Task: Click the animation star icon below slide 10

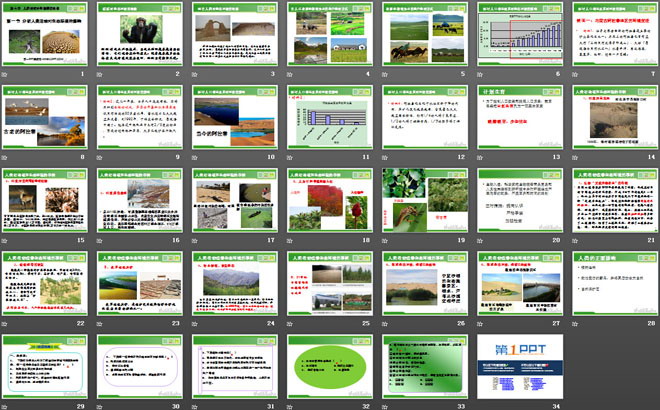Action: [x=195, y=157]
